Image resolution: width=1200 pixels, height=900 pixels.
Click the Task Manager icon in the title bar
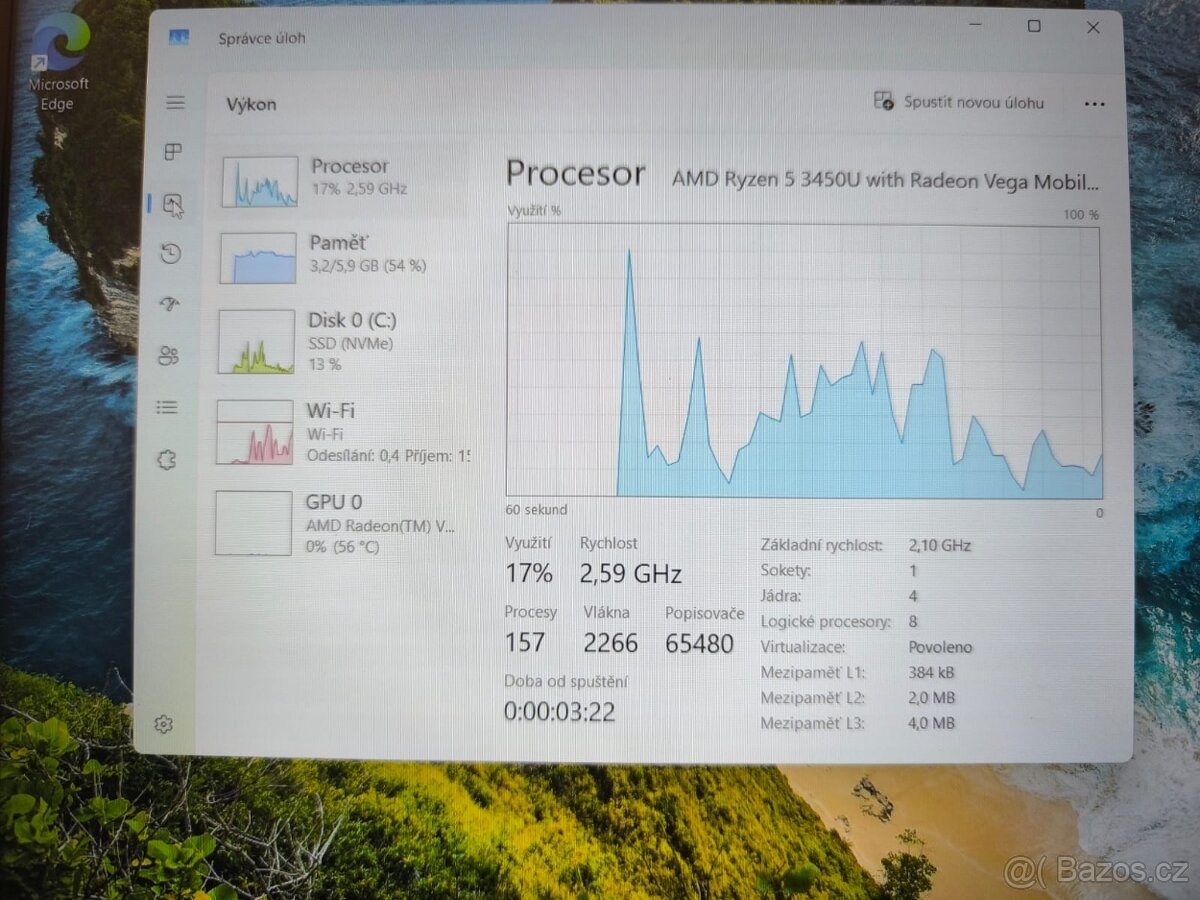pyautogui.click(x=180, y=36)
